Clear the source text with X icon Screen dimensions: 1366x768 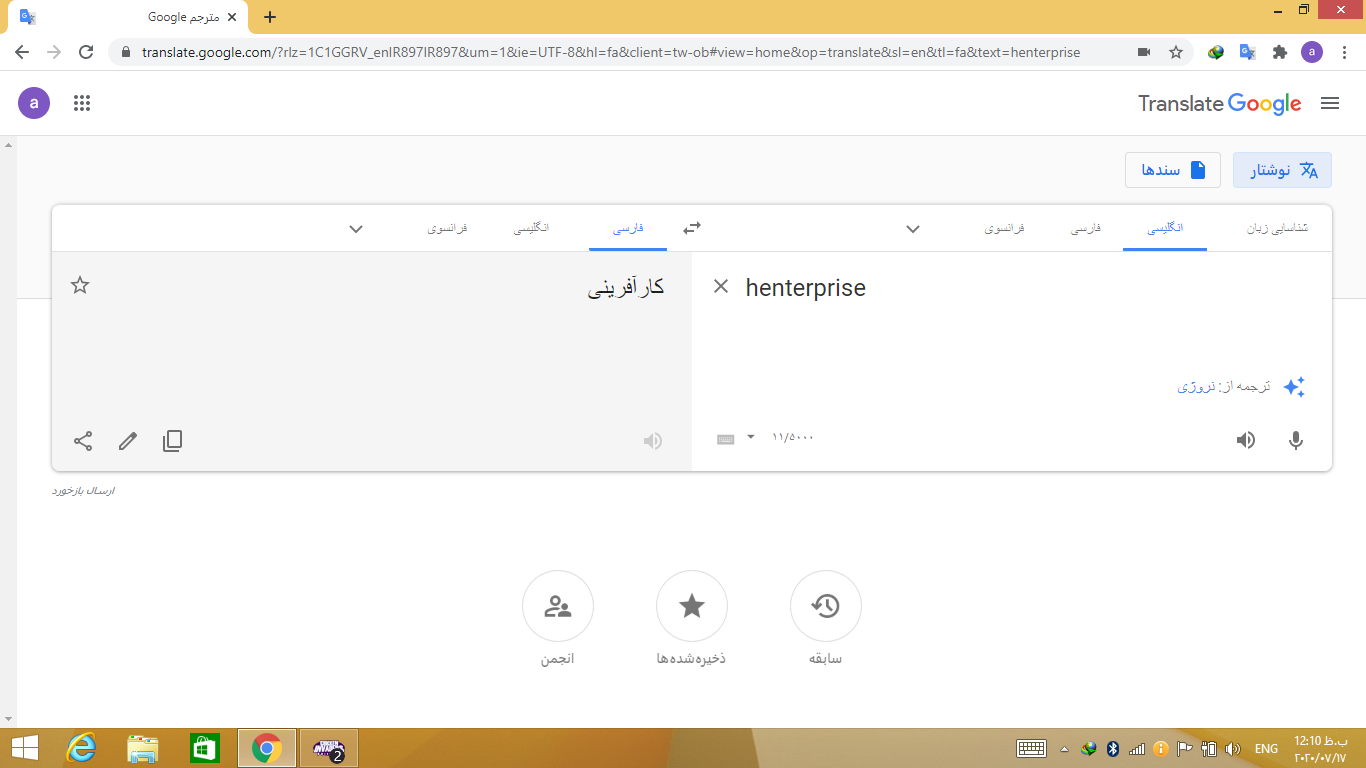tap(720, 287)
